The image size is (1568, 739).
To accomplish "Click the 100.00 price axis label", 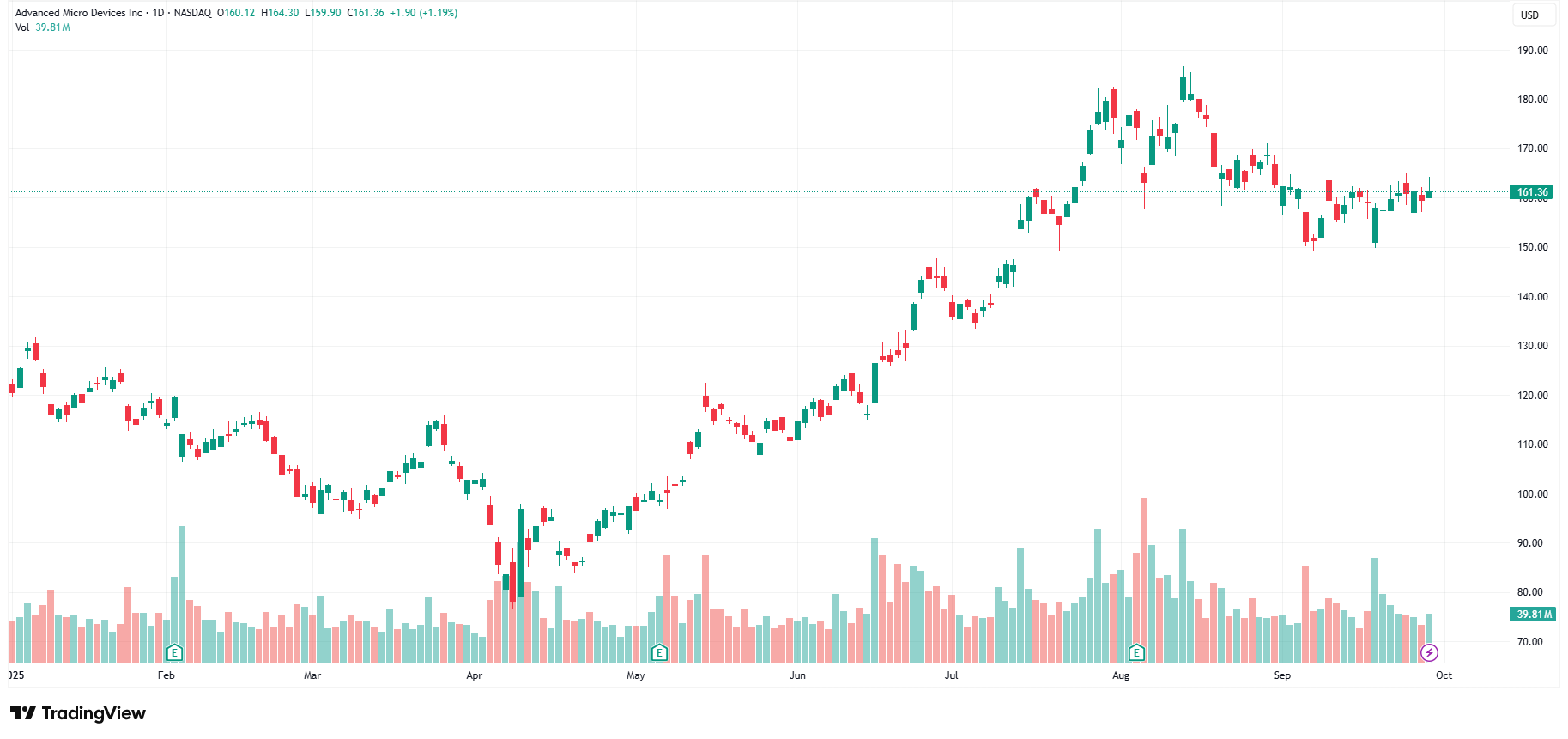I will [x=1532, y=494].
